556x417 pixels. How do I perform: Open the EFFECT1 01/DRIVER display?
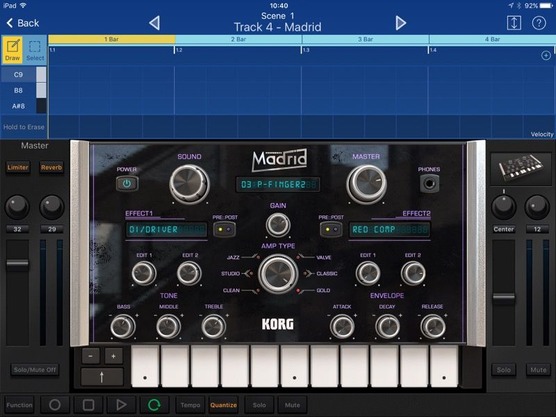(x=166, y=229)
